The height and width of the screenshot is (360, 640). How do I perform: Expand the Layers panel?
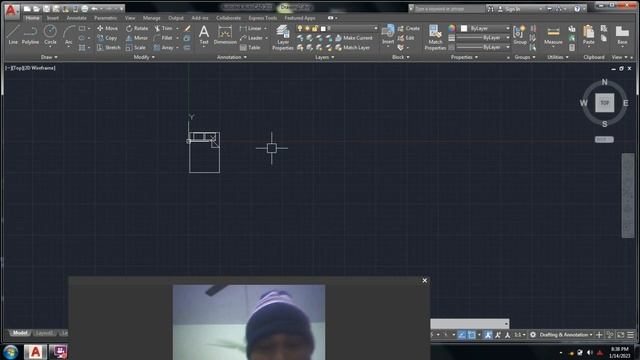point(324,57)
